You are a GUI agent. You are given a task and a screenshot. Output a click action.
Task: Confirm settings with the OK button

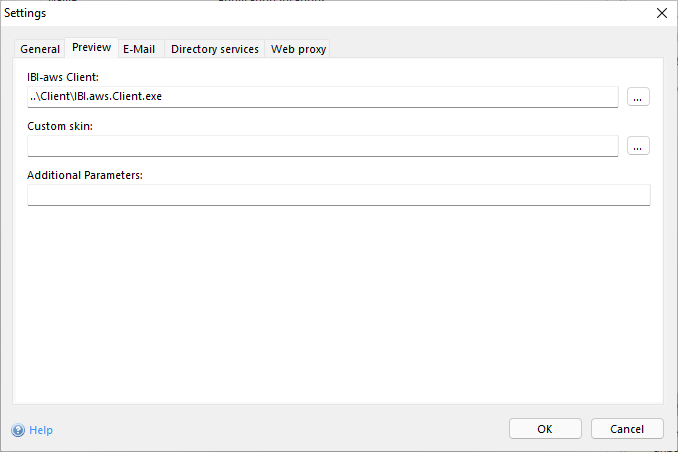pyautogui.click(x=545, y=429)
